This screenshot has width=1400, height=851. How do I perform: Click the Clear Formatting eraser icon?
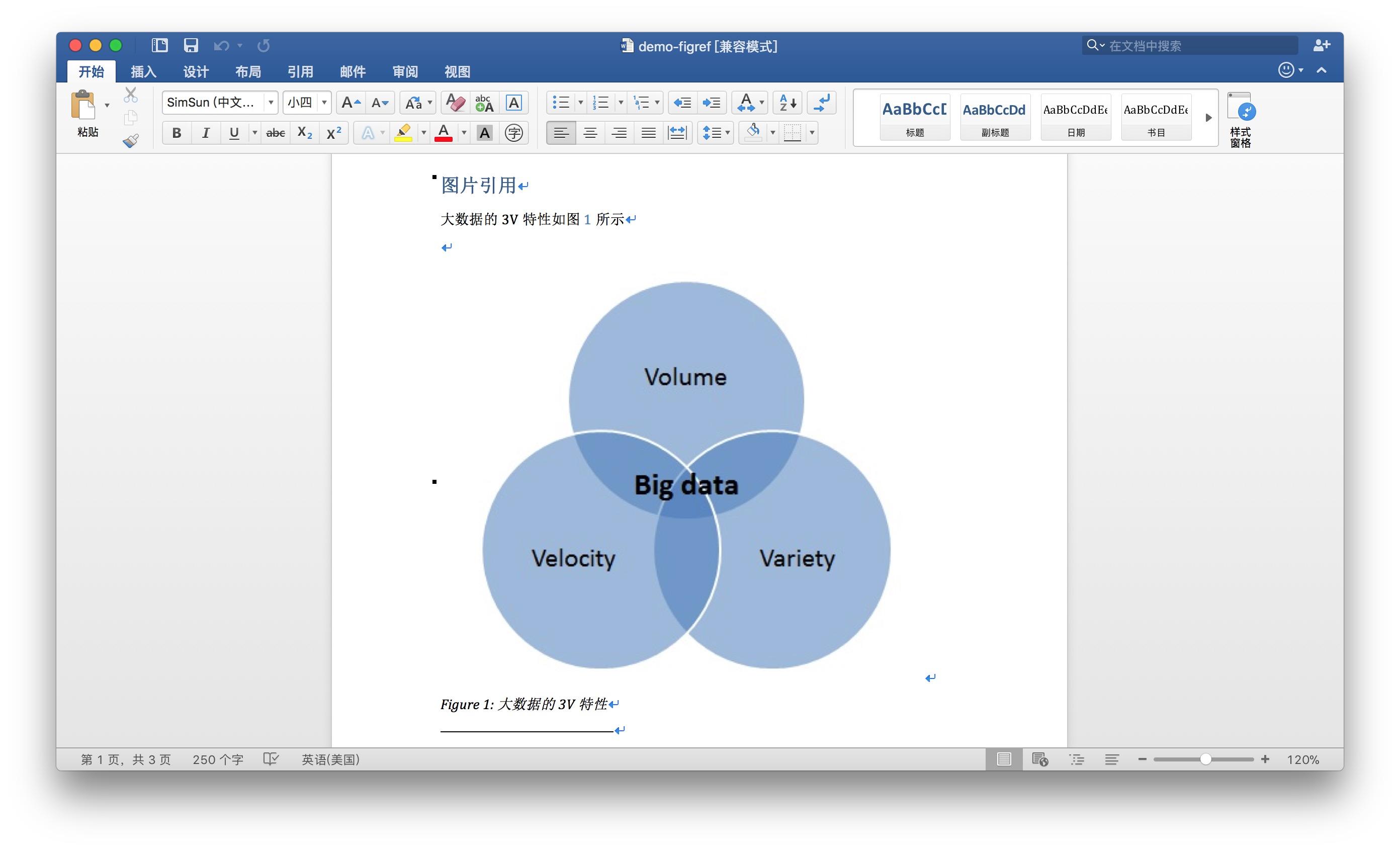tap(455, 103)
